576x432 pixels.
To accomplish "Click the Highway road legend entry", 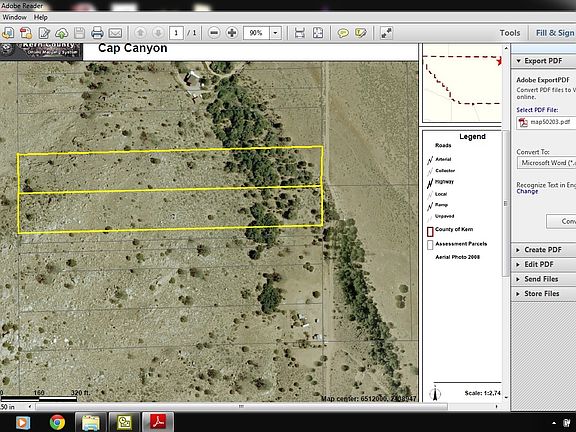I will click(440, 182).
